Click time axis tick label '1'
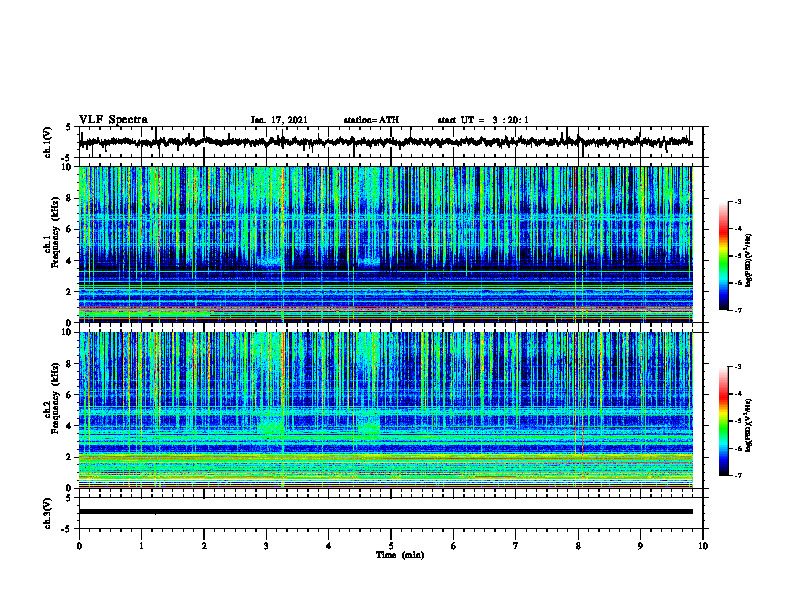Screen dimensions: 792x612 pos(141,546)
